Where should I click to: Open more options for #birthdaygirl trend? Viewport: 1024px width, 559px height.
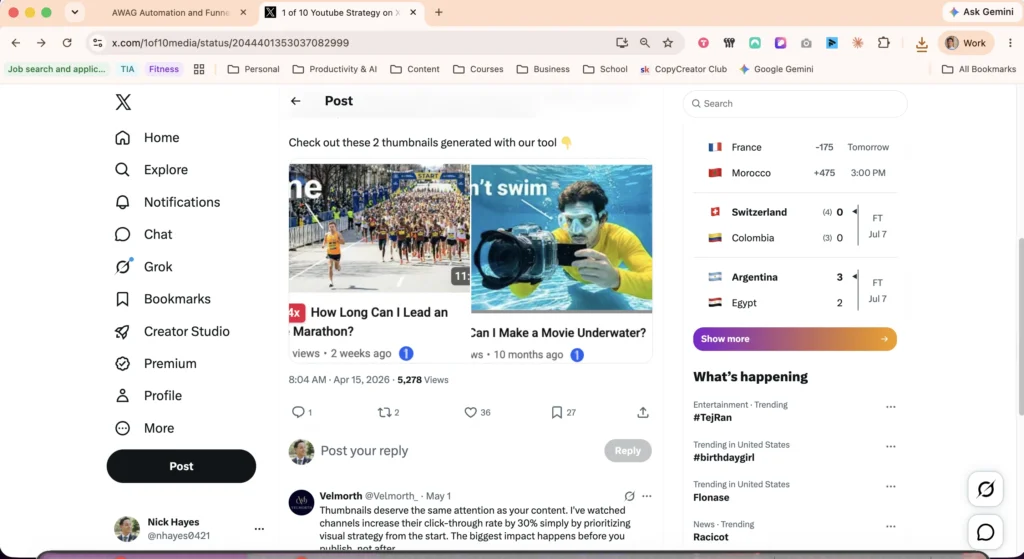(890, 447)
